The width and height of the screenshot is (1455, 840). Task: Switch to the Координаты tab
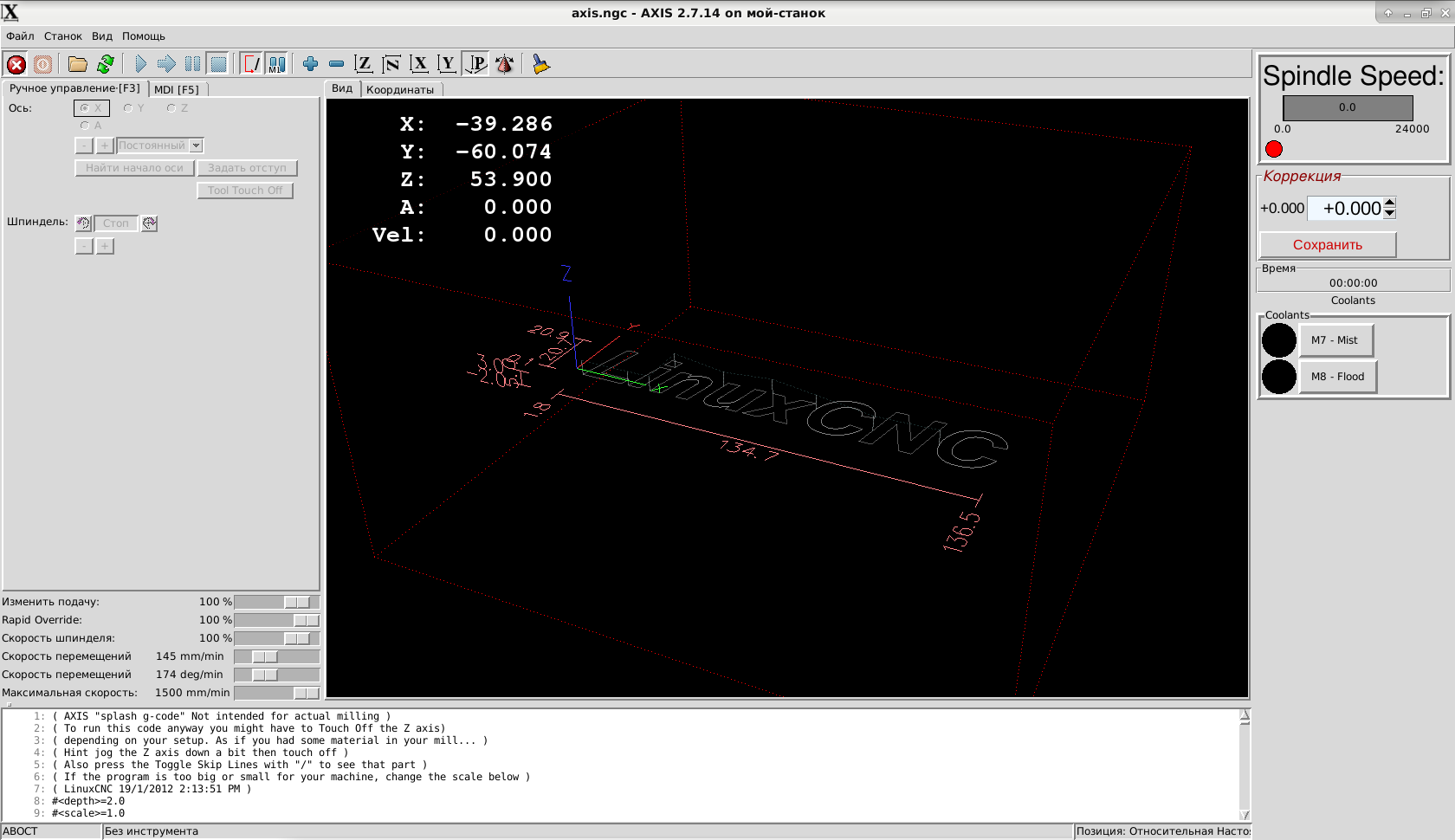pos(400,89)
